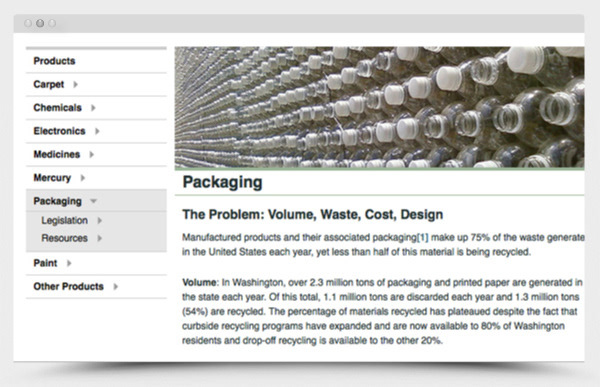600x387 pixels.
Task: Open the Legislation sub-page
Action: pos(65,220)
